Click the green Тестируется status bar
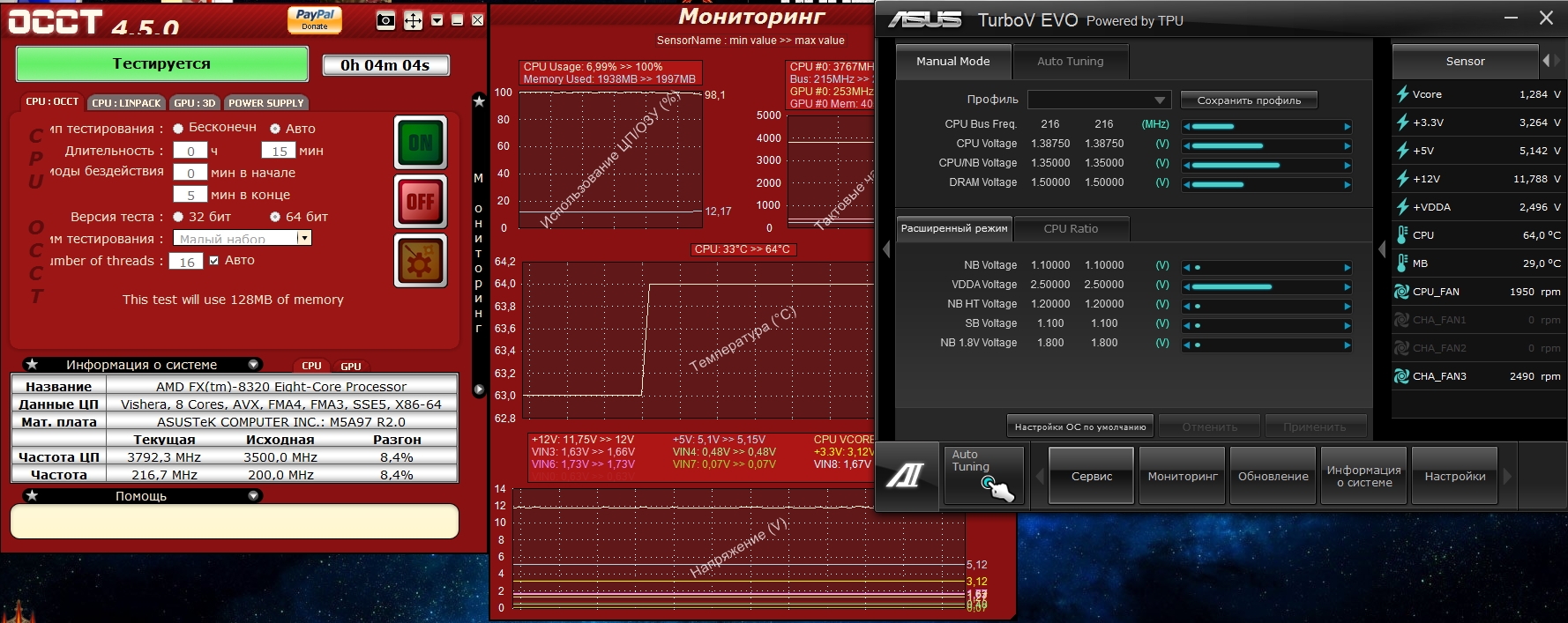The height and width of the screenshot is (623, 1568). 161,63
